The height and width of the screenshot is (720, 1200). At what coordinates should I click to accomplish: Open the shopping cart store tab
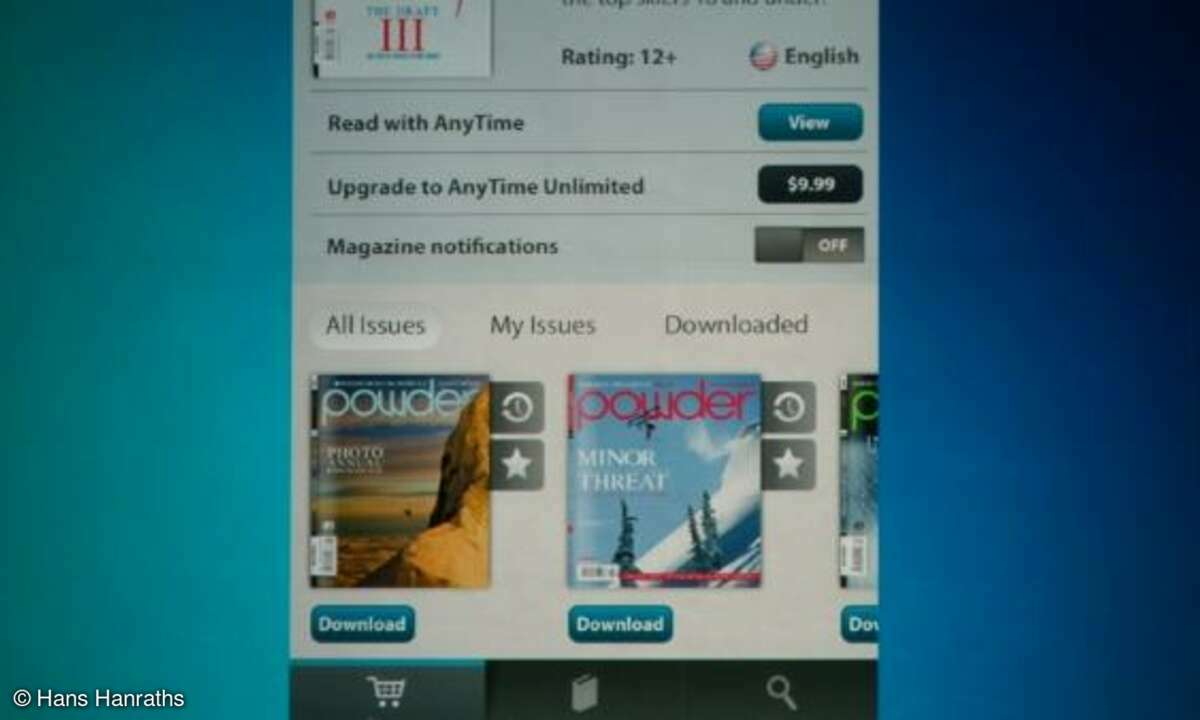click(x=387, y=691)
